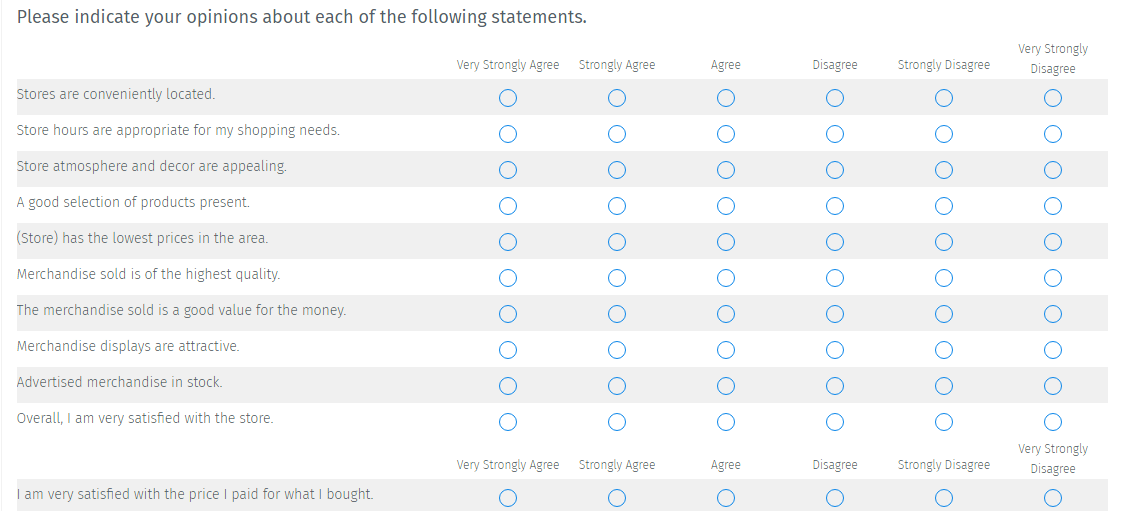Image resolution: width=1122 pixels, height=511 pixels.
Task: Select Strongly Disagree for lowest prices statement
Action: click(x=944, y=242)
